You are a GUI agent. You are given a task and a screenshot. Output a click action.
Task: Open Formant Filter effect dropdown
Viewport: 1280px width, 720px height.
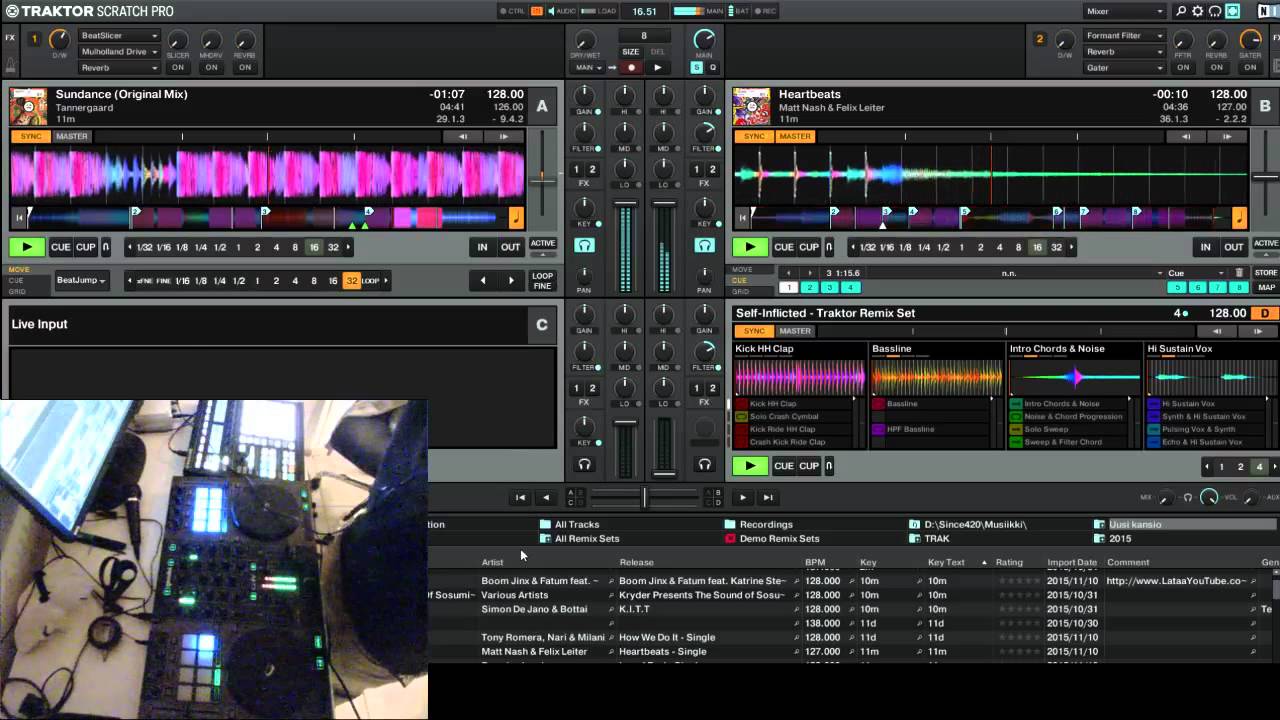coord(1124,36)
